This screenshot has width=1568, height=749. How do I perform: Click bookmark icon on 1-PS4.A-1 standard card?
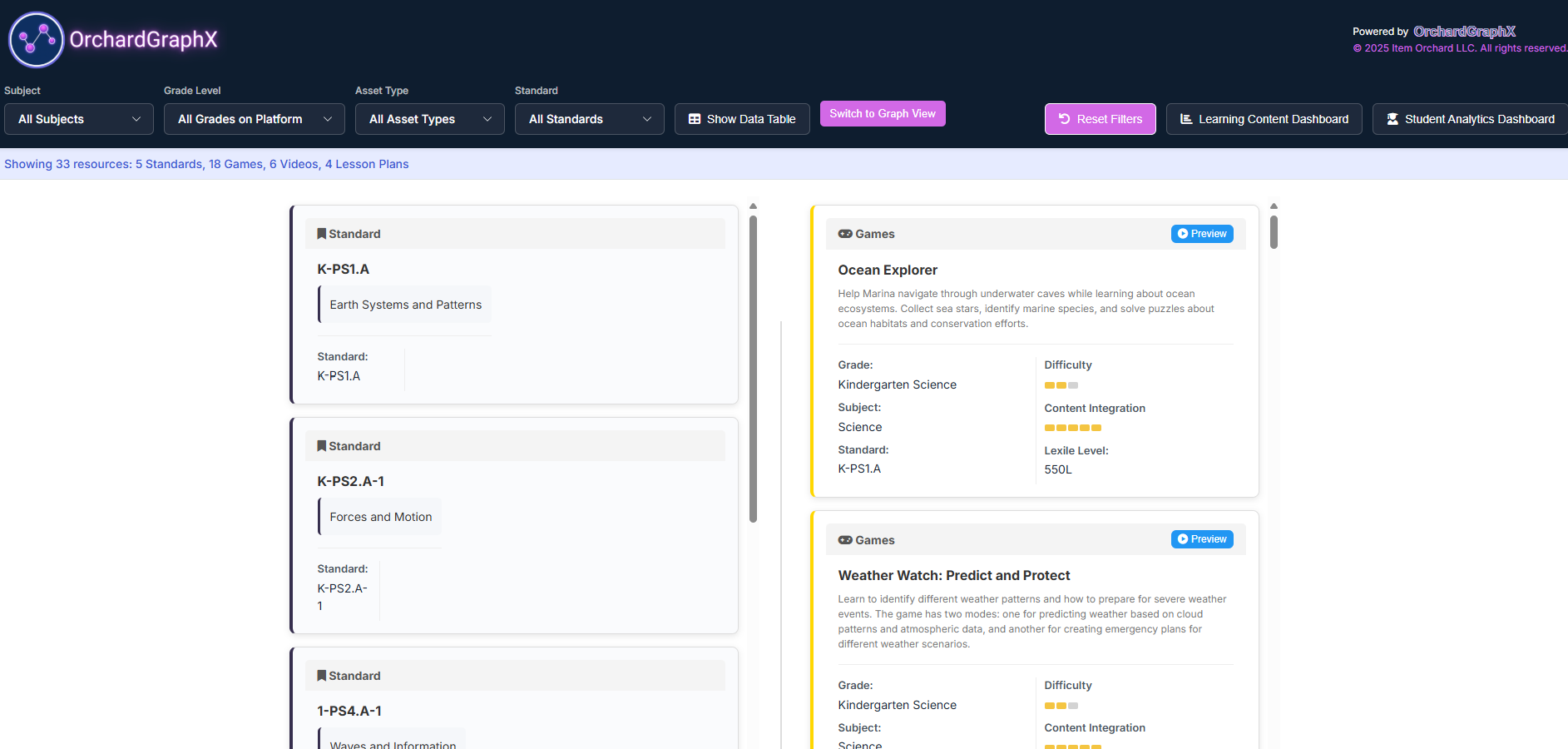click(321, 676)
